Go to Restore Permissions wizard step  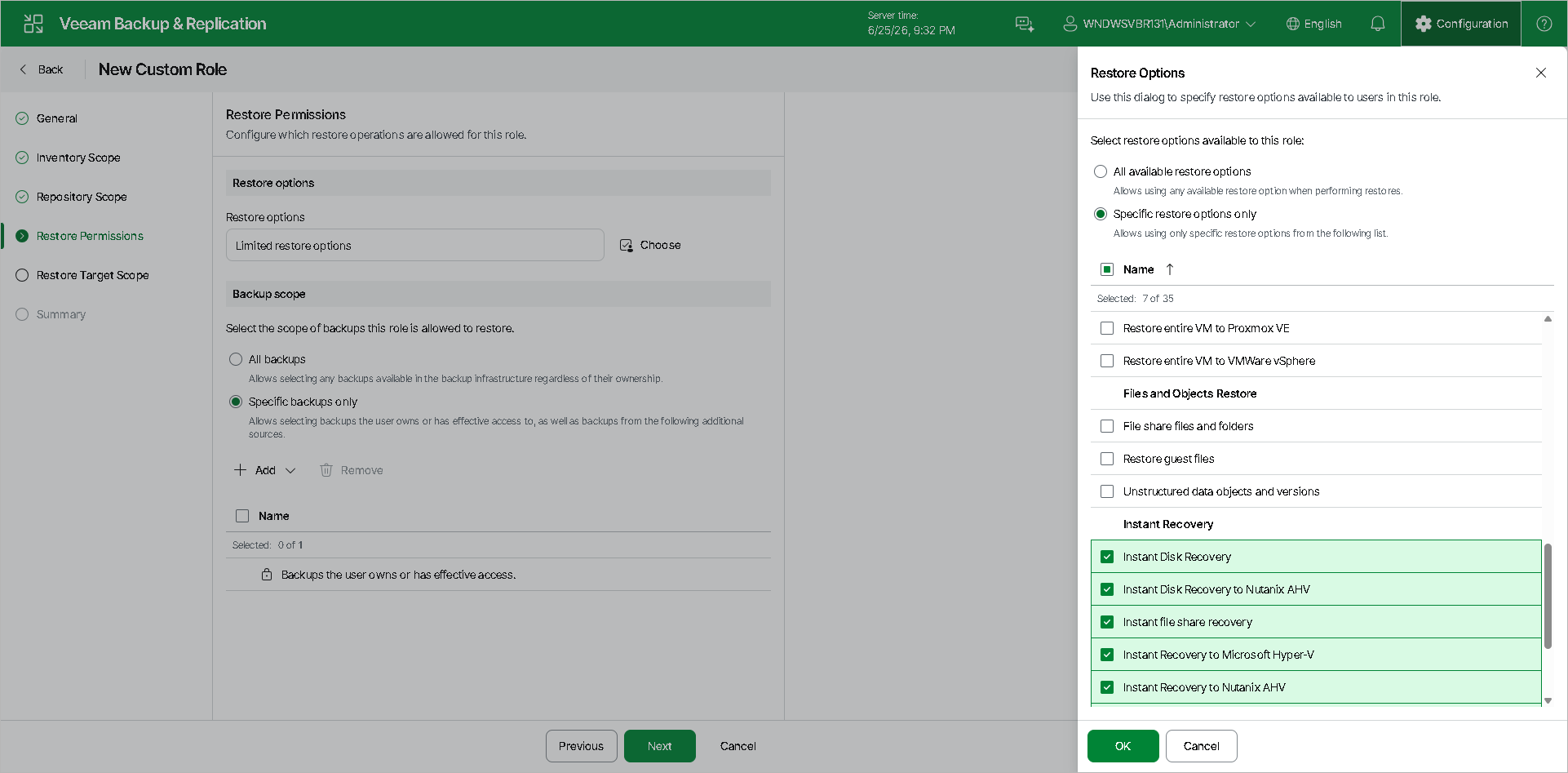tap(90, 236)
